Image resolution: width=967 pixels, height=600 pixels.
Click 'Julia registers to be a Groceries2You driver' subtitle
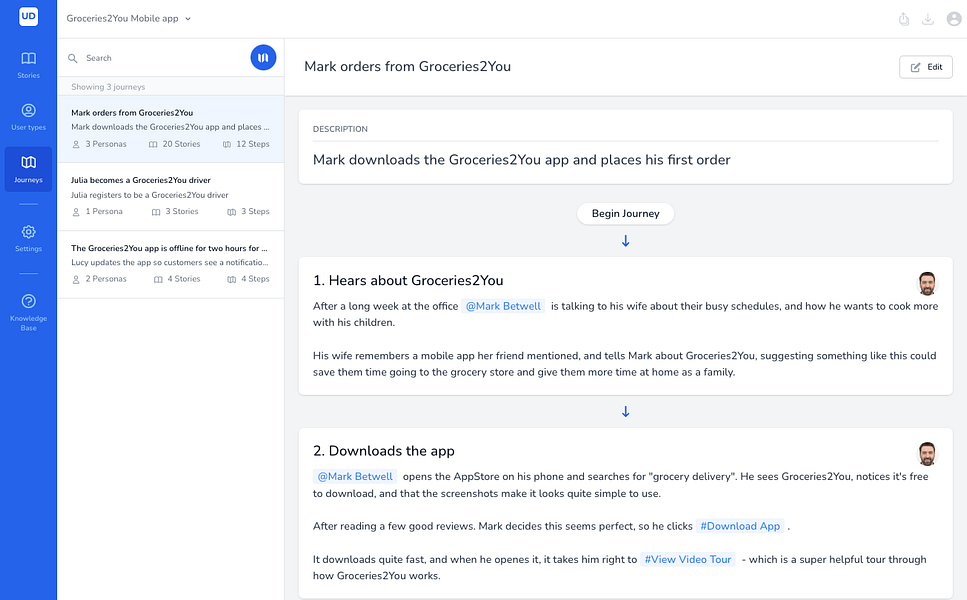click(x=149, y=195)
